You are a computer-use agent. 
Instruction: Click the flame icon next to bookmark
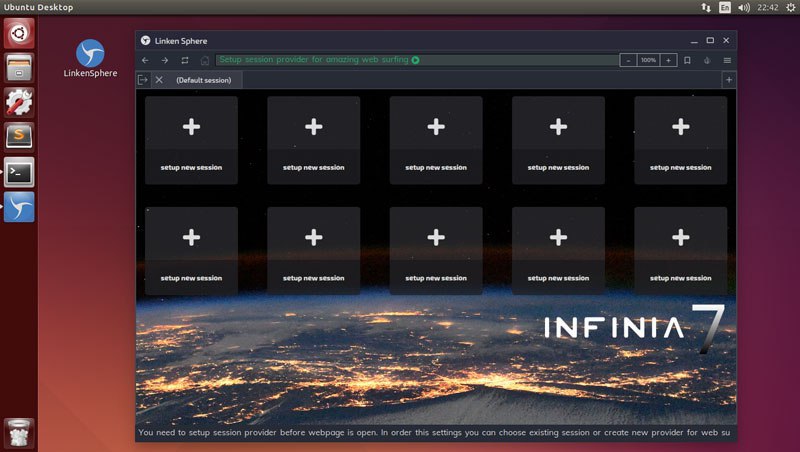coord(707,60)
